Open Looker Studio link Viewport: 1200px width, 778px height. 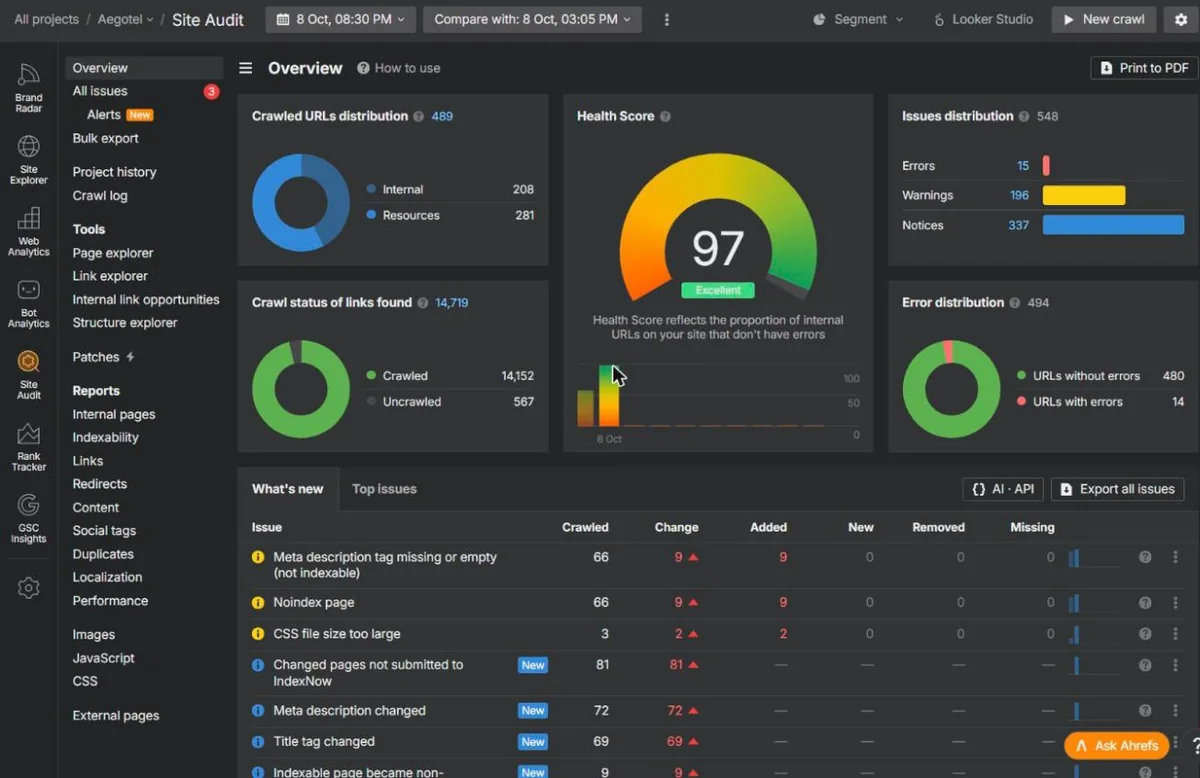983,19
